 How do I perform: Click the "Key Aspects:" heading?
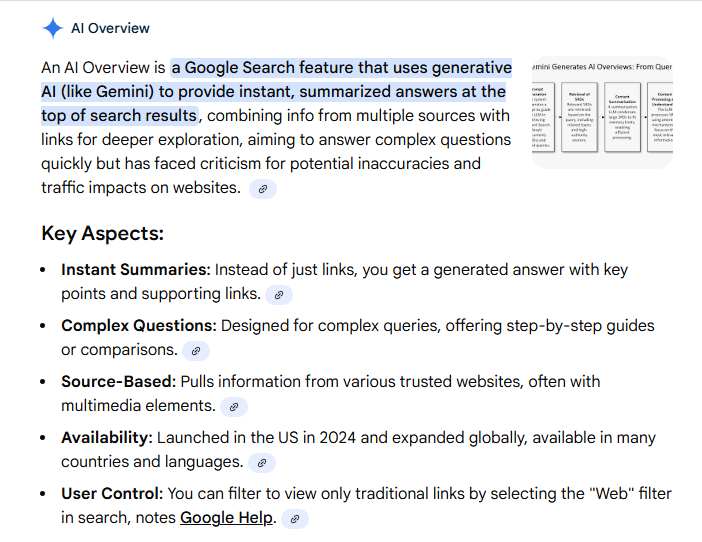pos(102,234)
